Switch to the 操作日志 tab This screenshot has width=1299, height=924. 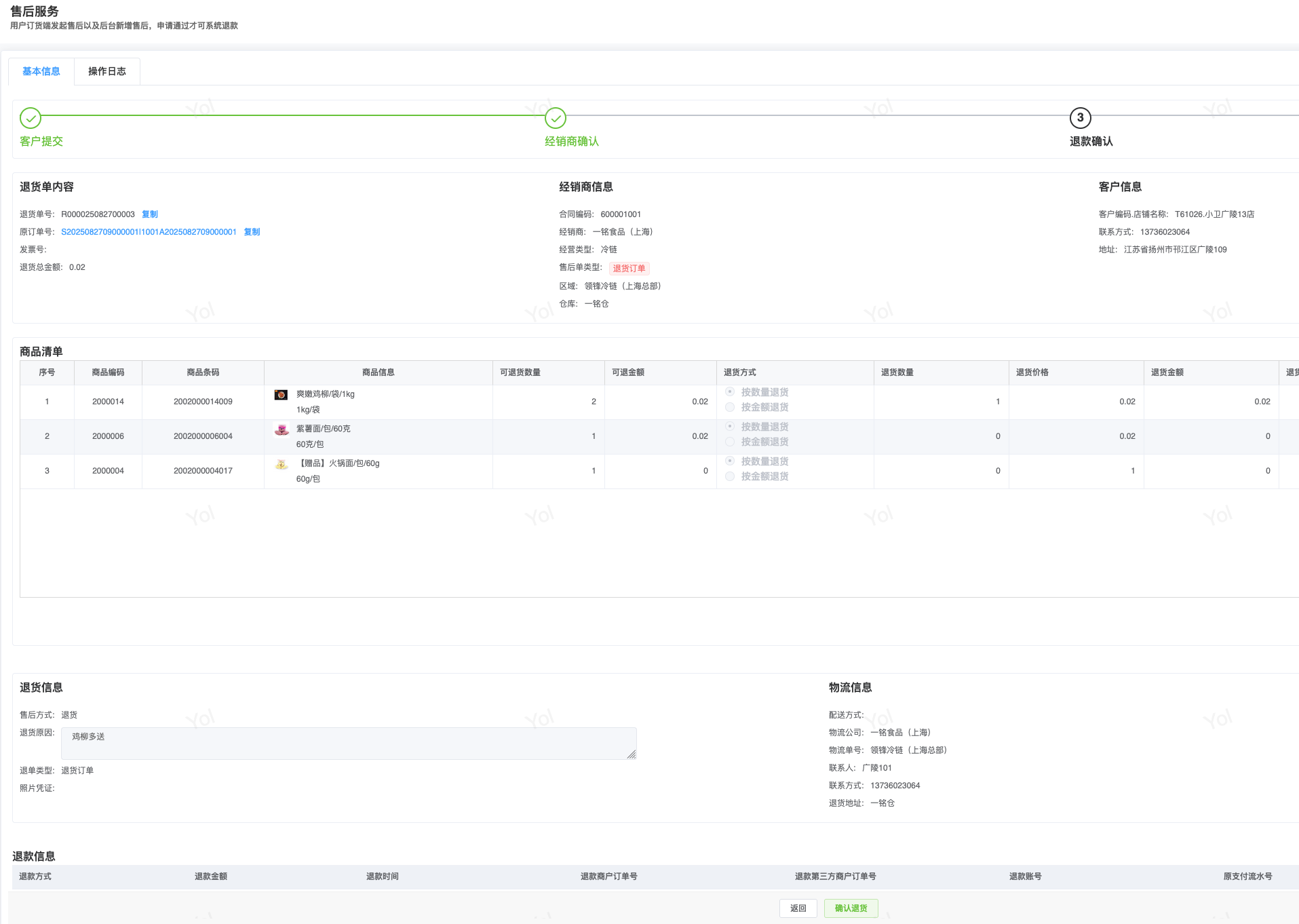coord(107,71)
